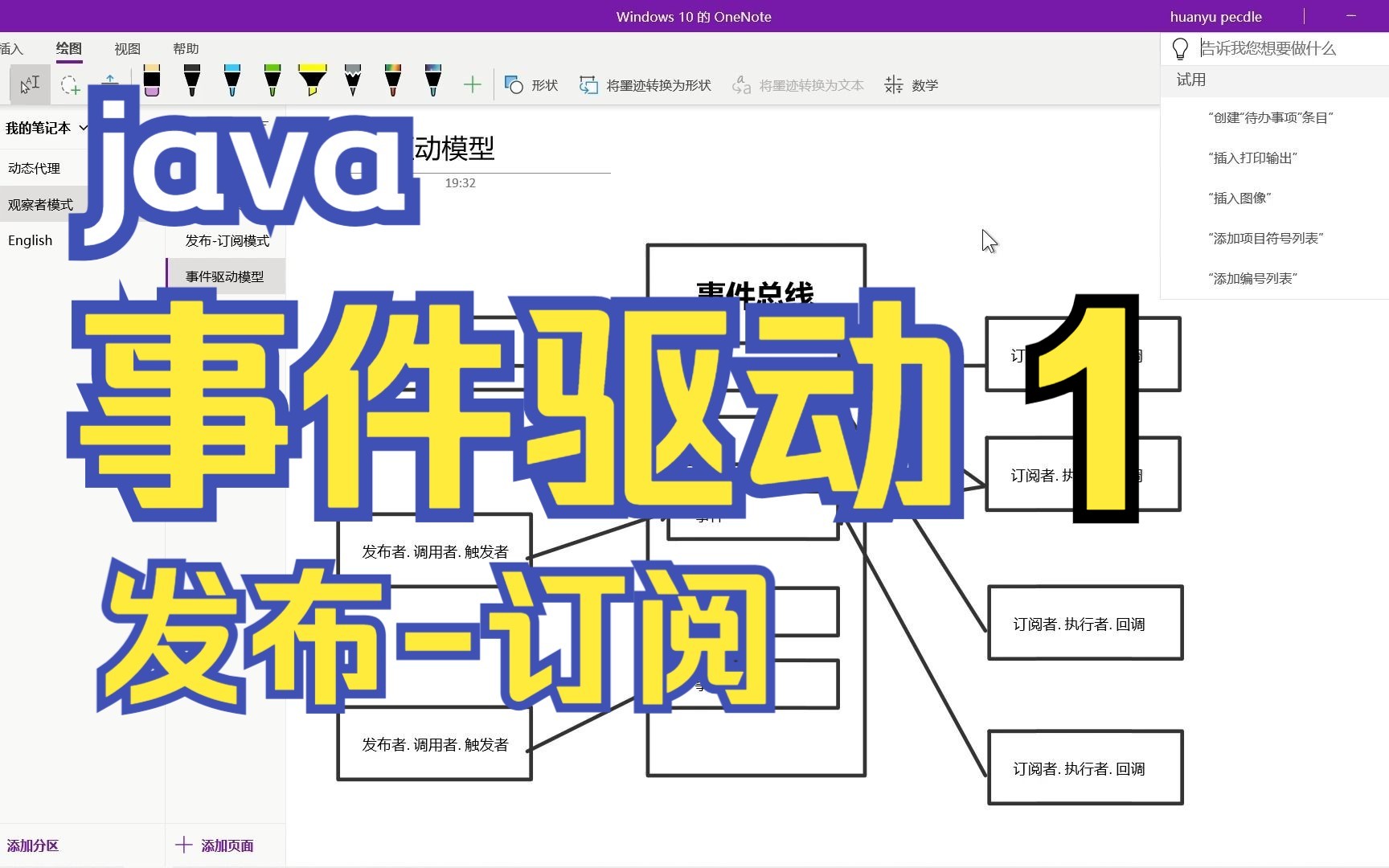
Task: Select the galaxy ink pen
Action: click(433, 82)
